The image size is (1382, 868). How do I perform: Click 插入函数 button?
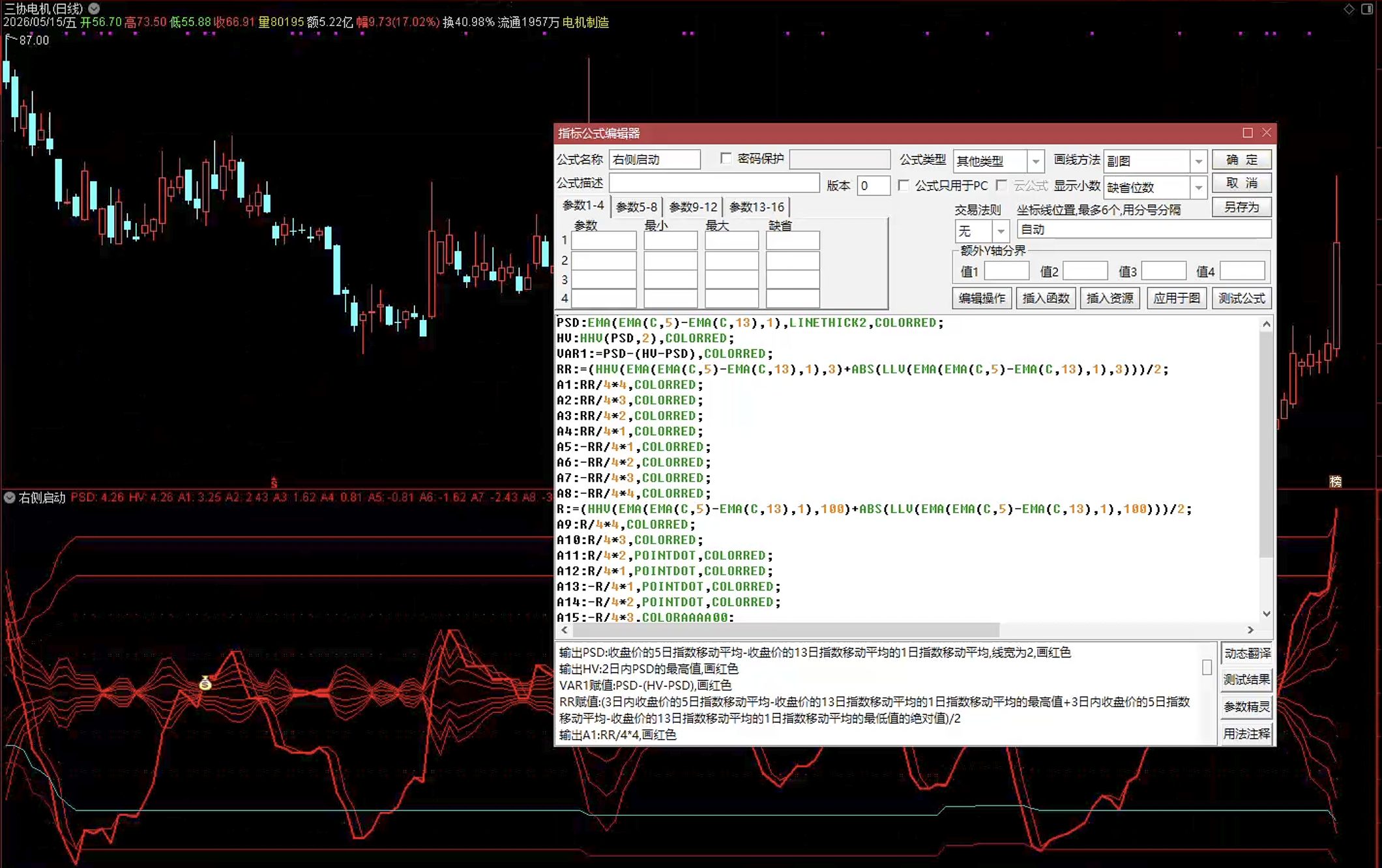1046,298
